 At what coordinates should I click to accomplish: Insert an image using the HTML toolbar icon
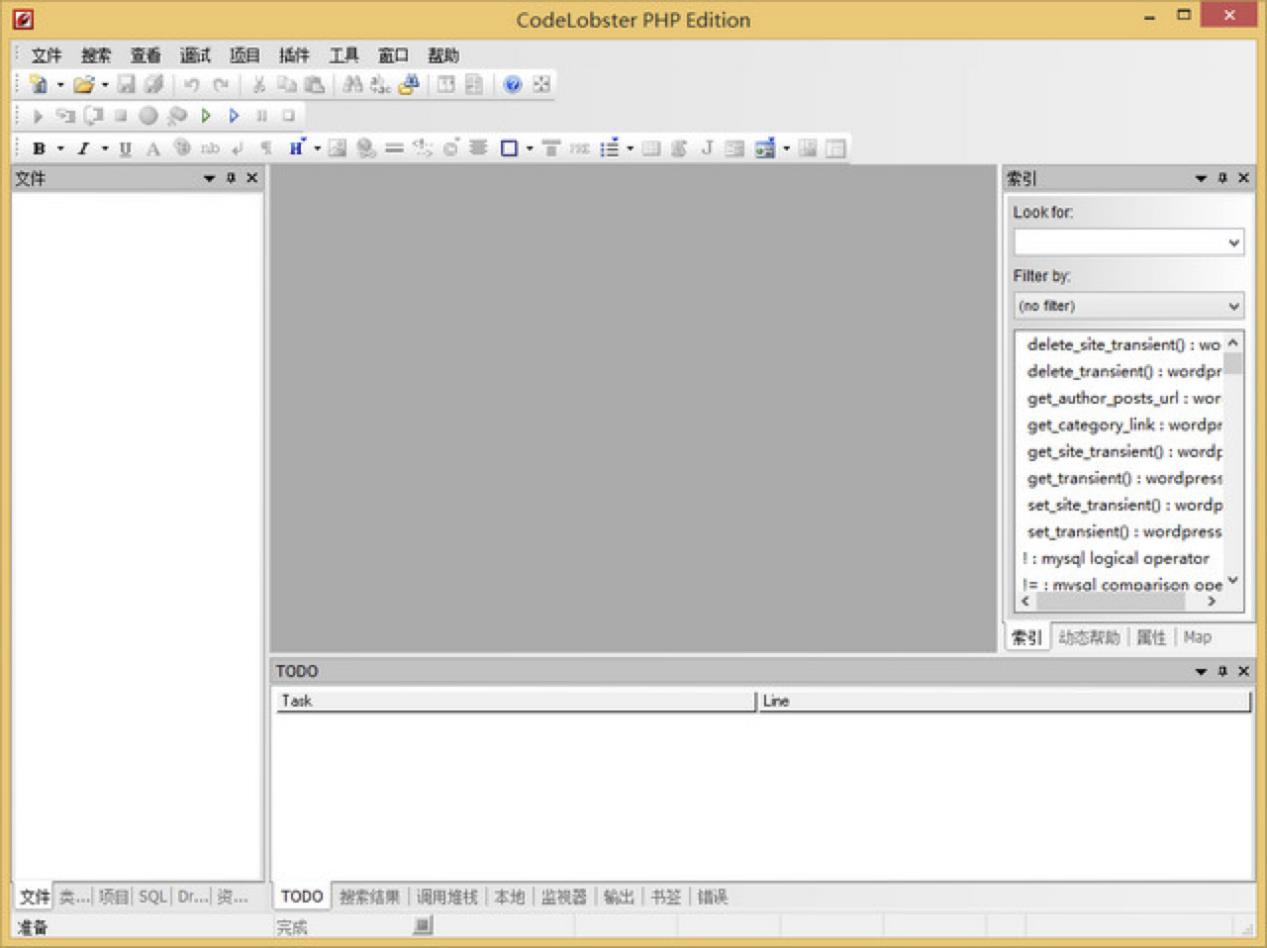[x=338, y=148]
